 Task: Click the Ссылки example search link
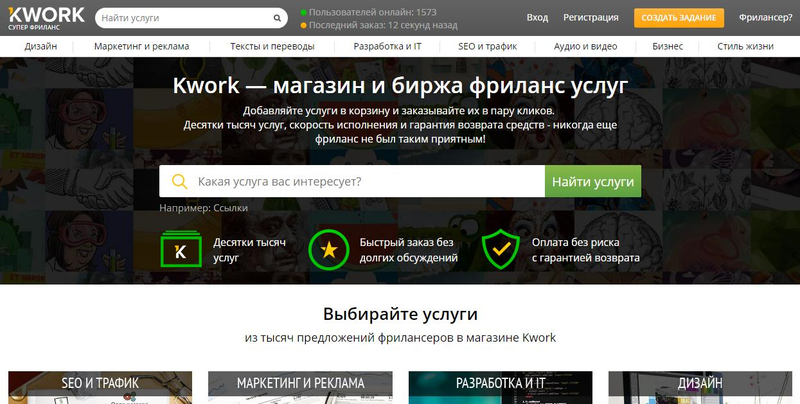pos(229,208)
